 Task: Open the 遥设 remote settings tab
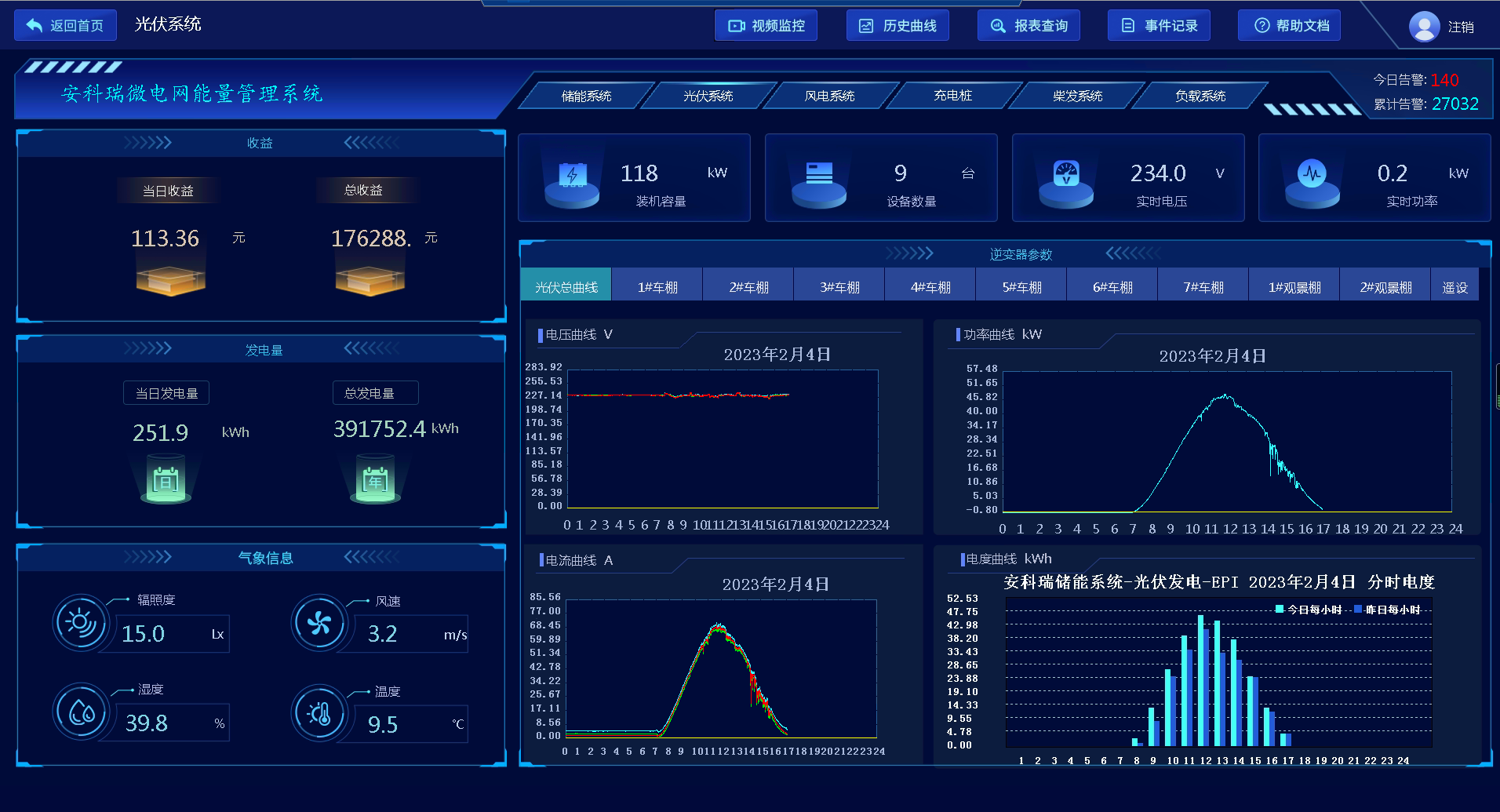pyautogui.click(x=1454, y=287)
